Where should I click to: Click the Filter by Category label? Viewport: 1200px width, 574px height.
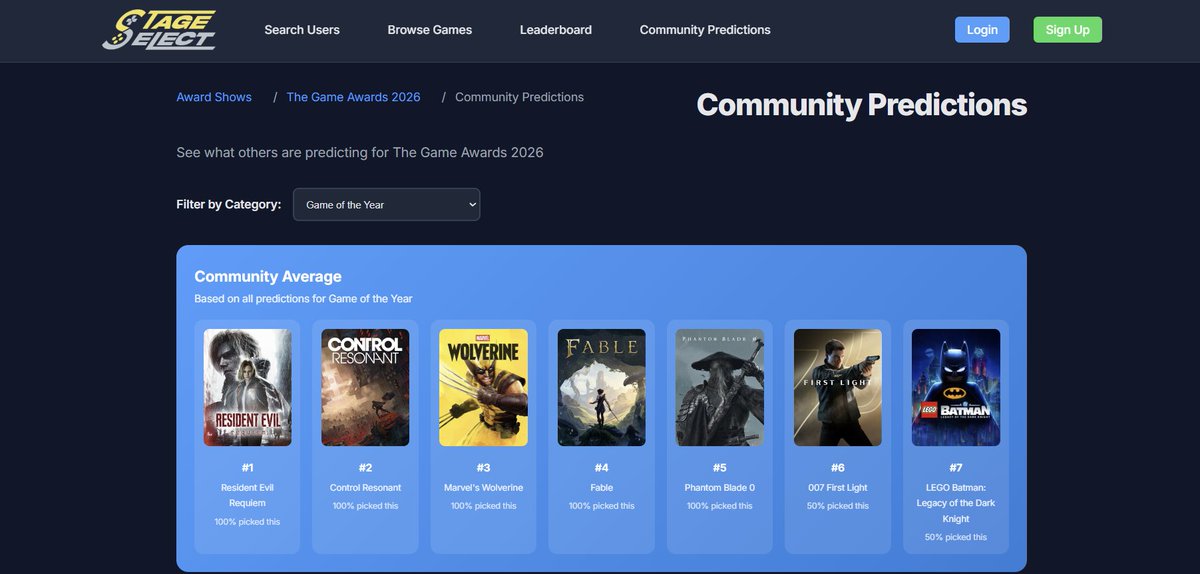click(229, 204)
